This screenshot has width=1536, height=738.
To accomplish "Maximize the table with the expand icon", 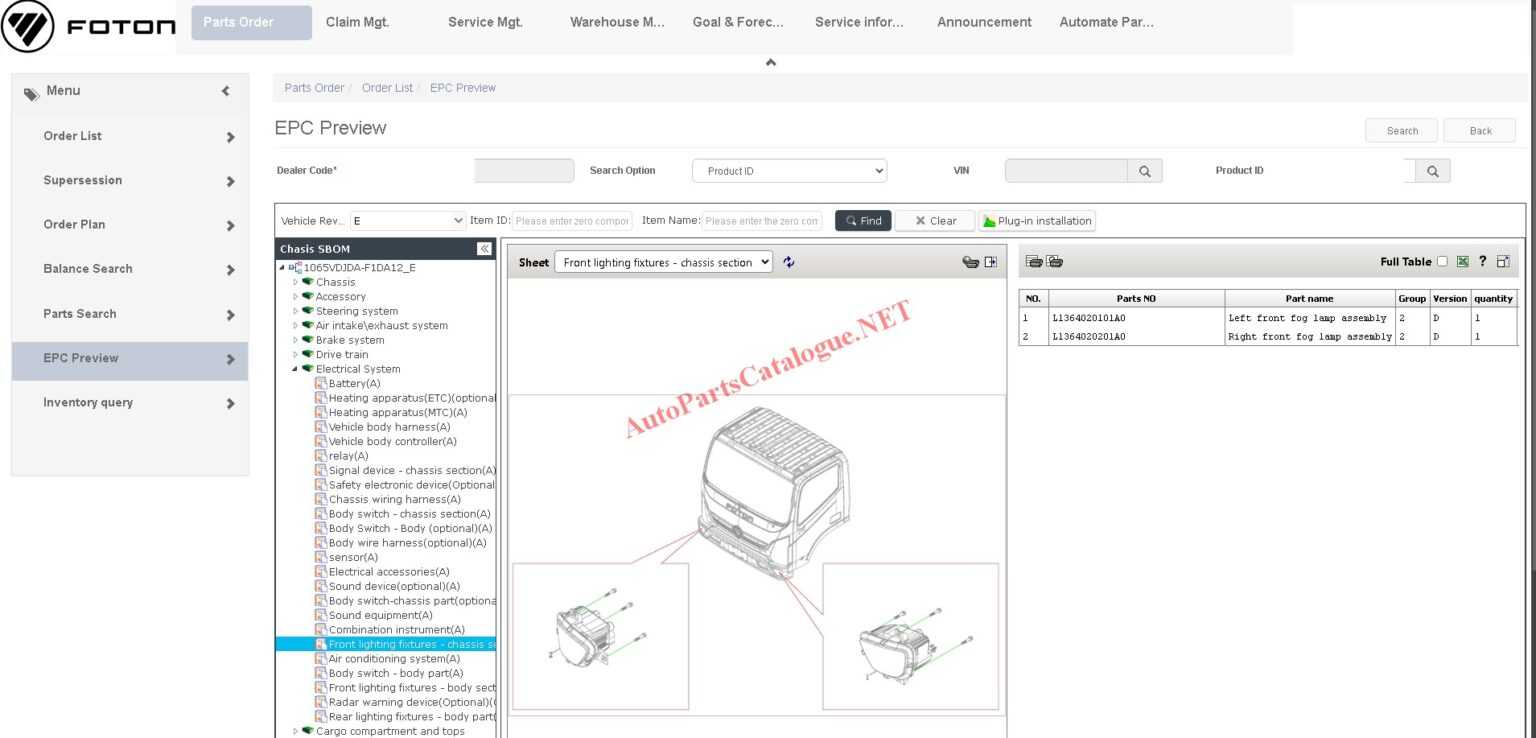I will tap(1503, 260).
